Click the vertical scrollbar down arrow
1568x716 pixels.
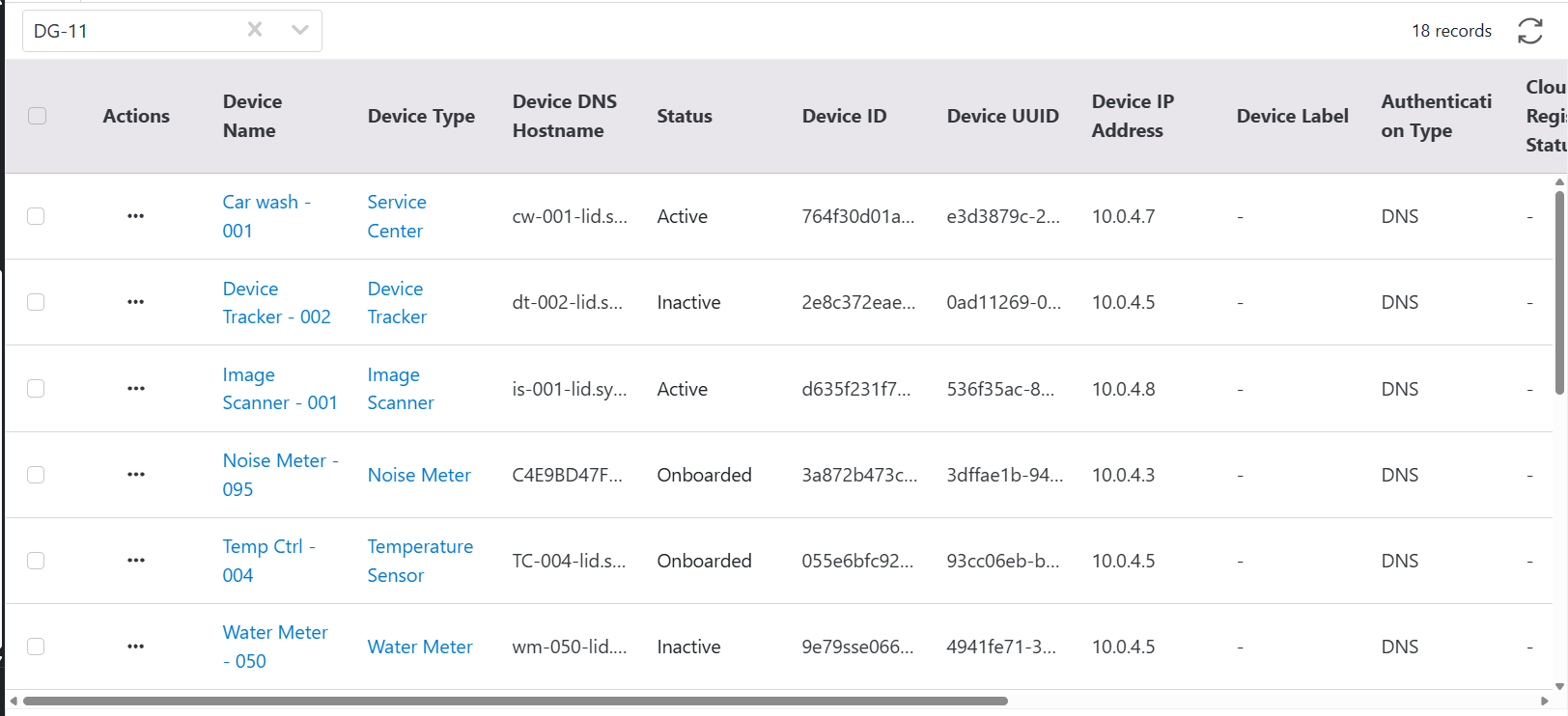(1559, 686)
